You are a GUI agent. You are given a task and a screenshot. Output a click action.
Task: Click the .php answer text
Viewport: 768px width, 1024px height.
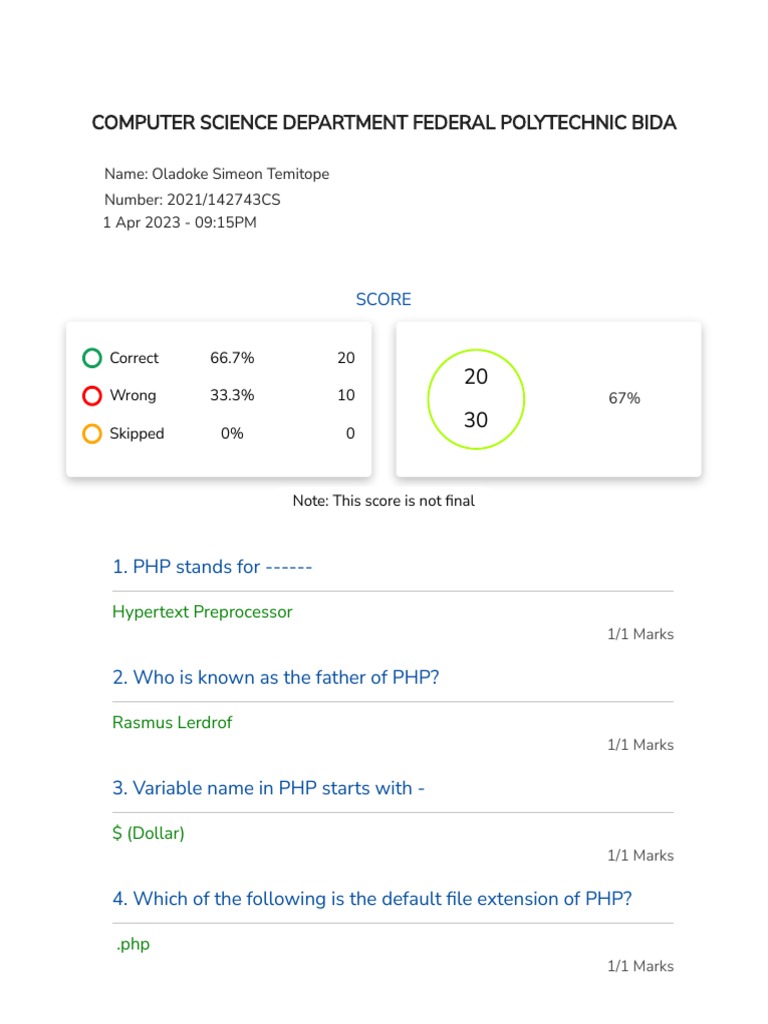[133, 944]
